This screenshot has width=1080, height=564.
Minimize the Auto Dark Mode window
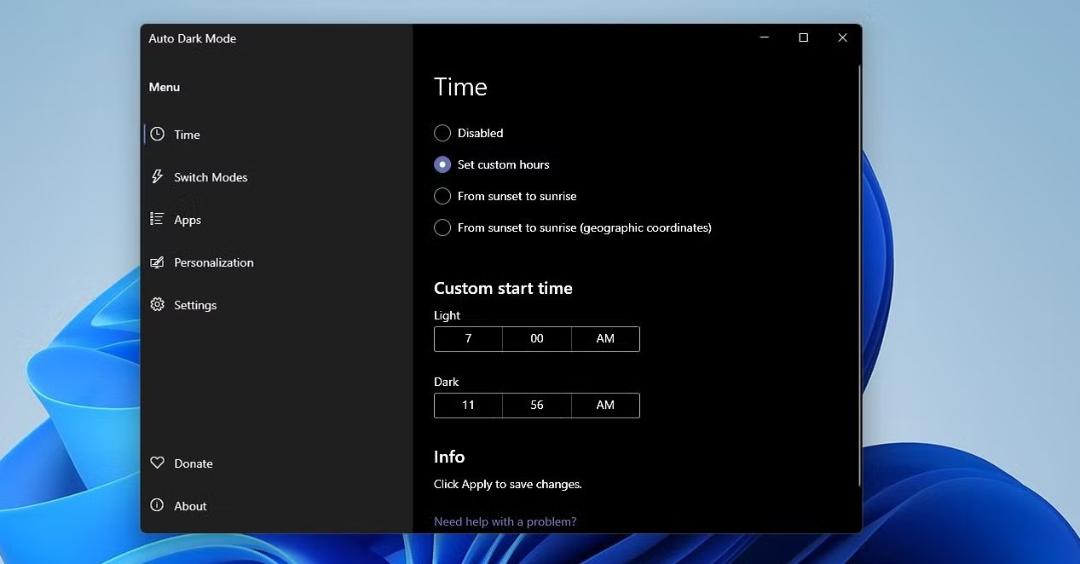764,37
